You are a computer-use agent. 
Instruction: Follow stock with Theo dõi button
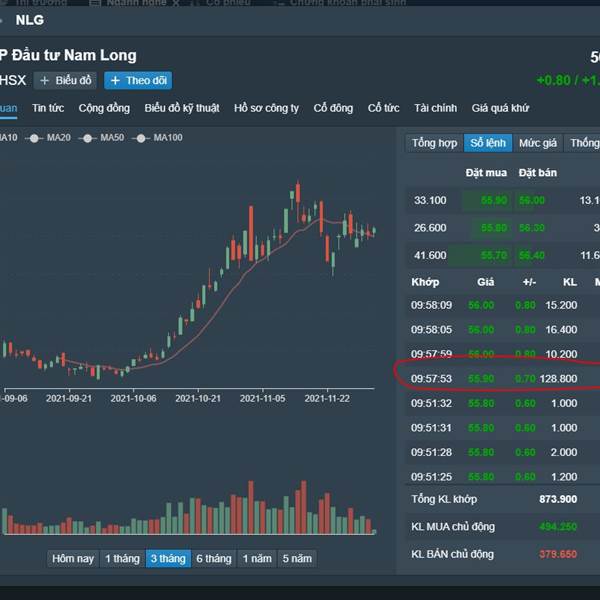[138, 80]
